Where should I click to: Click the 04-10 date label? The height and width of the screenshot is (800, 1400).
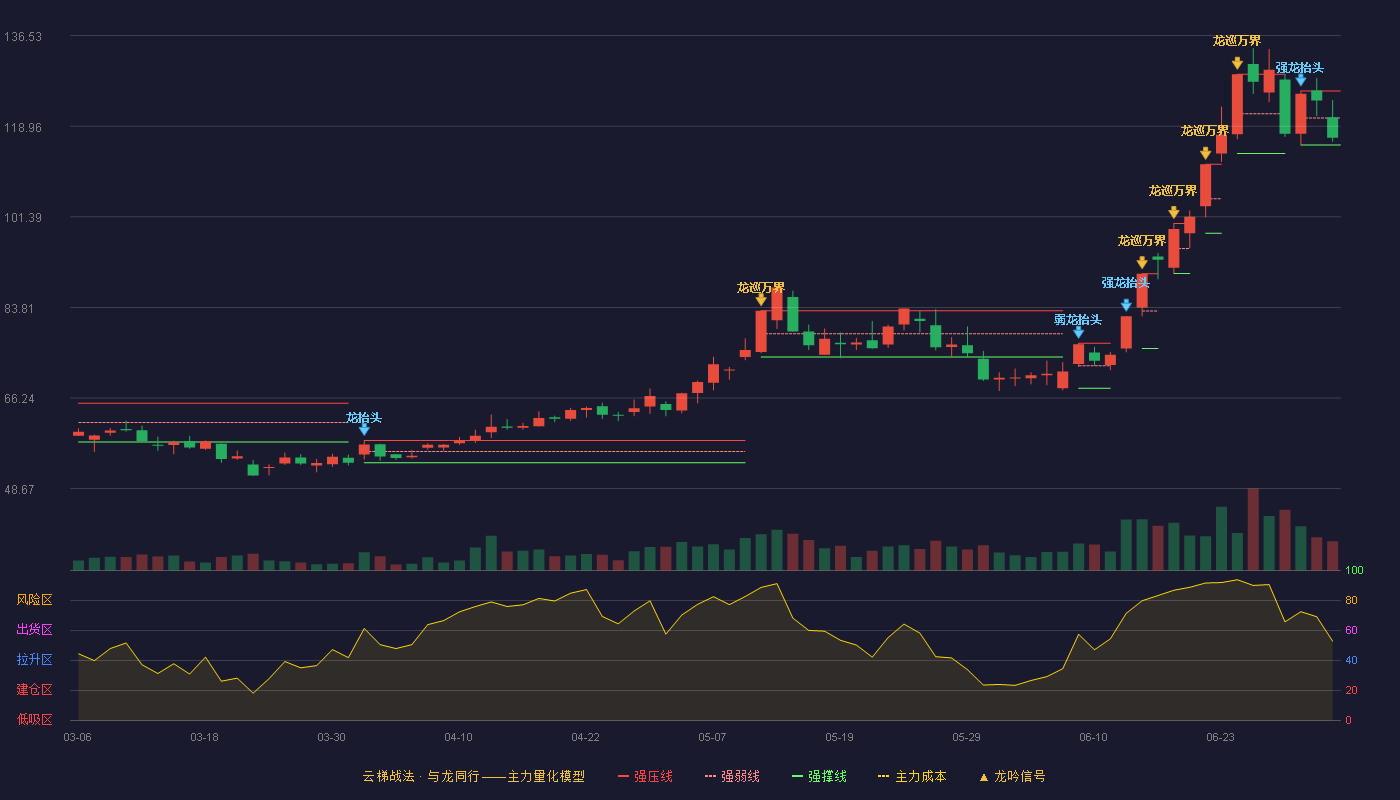click(x=458, y=737)
